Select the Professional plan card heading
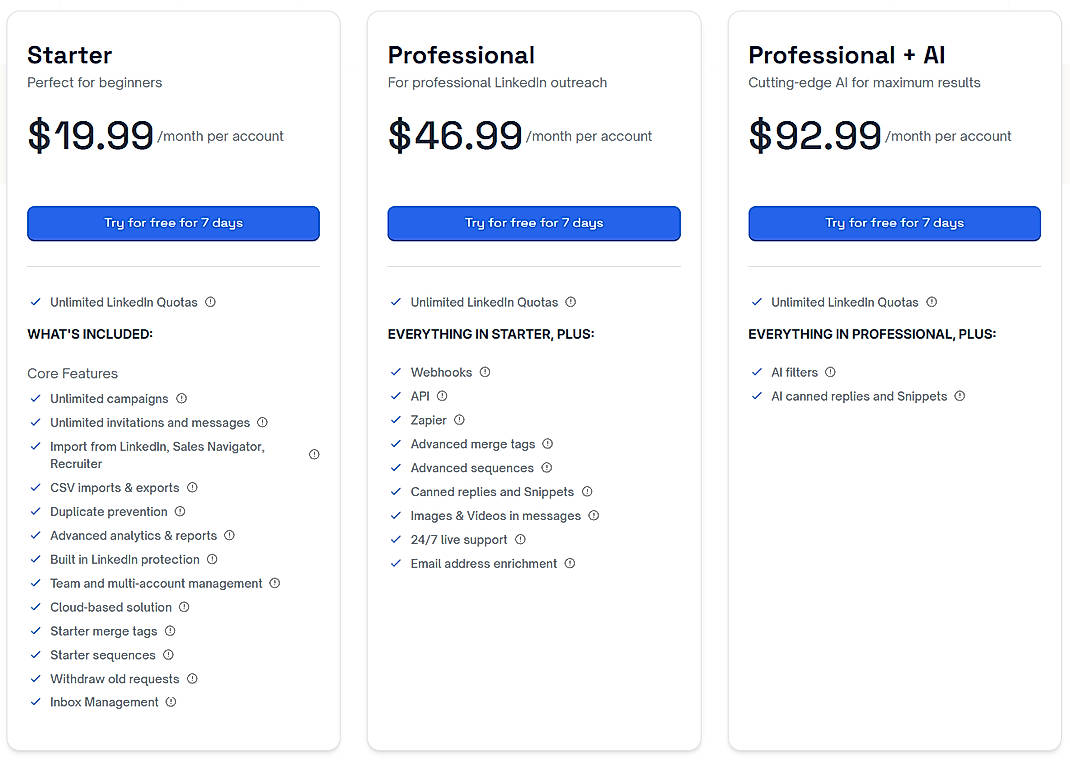 (461, 55)
